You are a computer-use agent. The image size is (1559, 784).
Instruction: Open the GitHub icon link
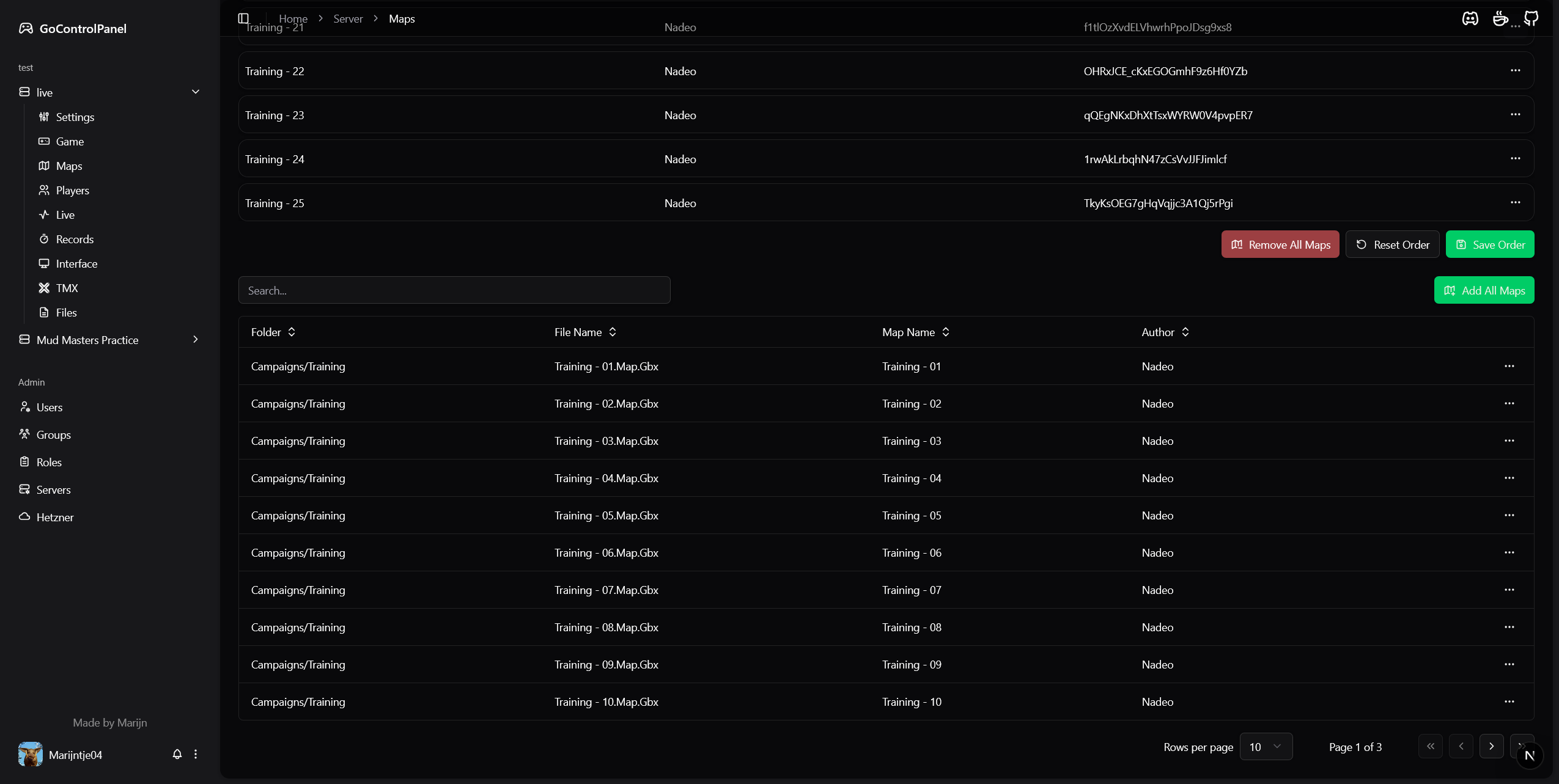coord(1531,18)
